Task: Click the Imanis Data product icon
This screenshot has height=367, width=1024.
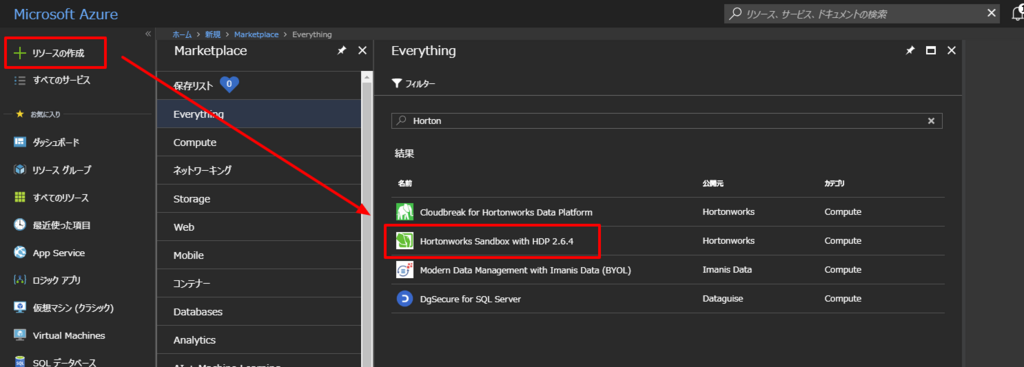Action: tap(405, 270)
